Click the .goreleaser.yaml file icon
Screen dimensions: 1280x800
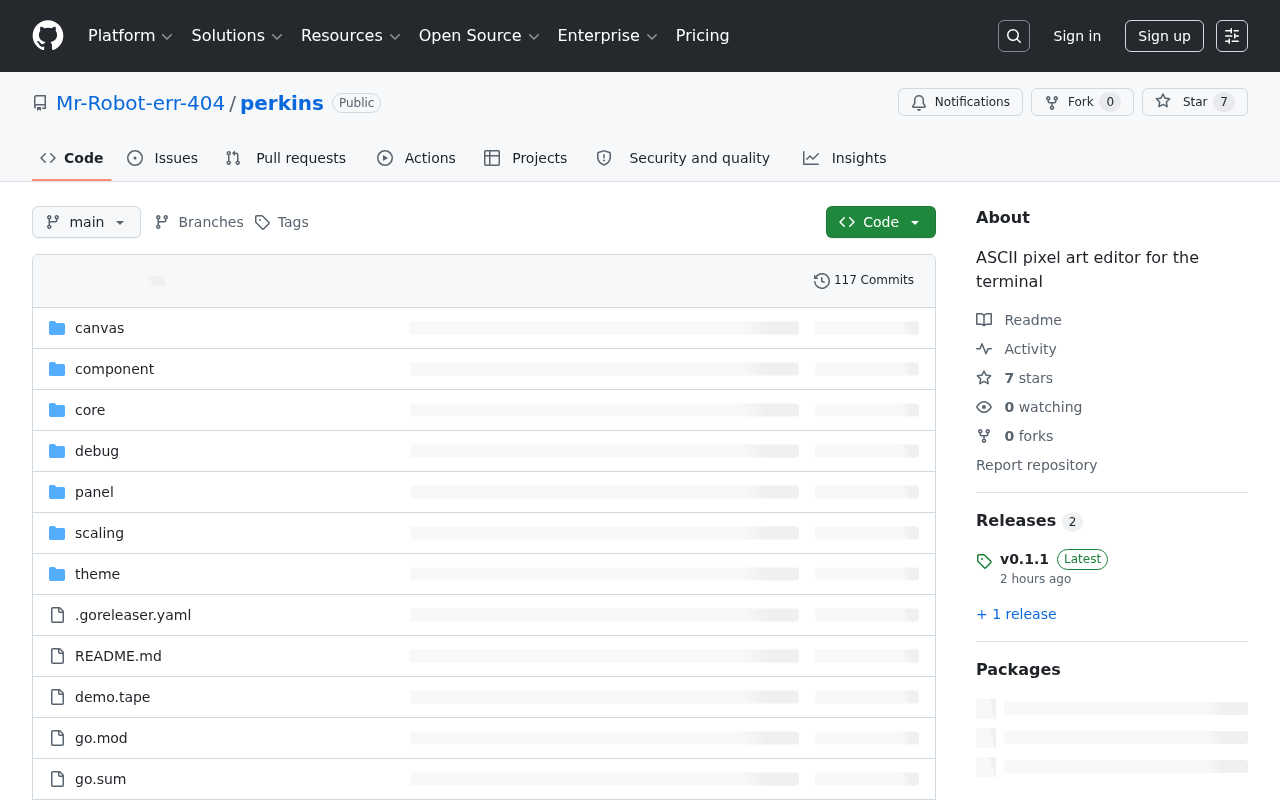(57, 615)
